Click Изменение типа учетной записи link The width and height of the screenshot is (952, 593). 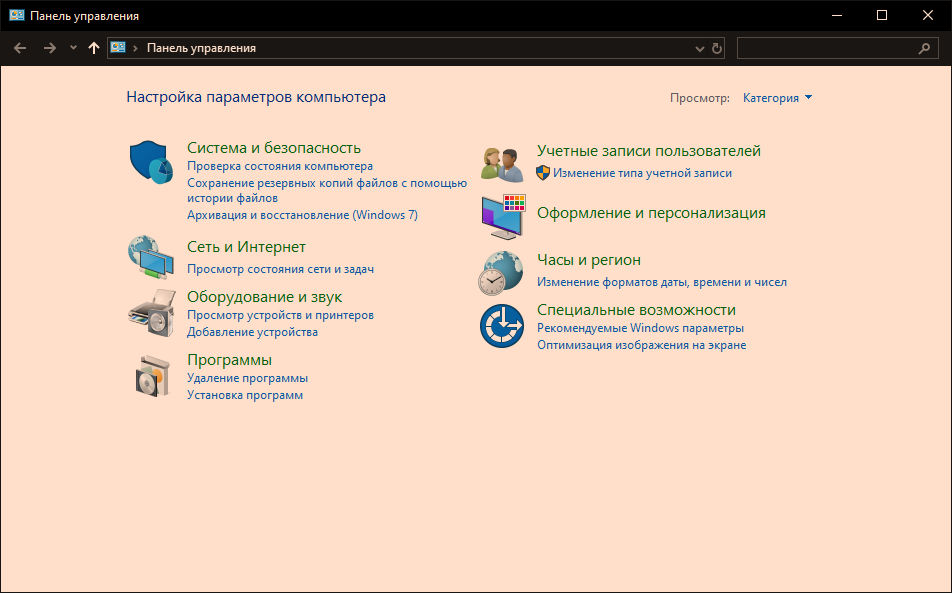[642, 173]
